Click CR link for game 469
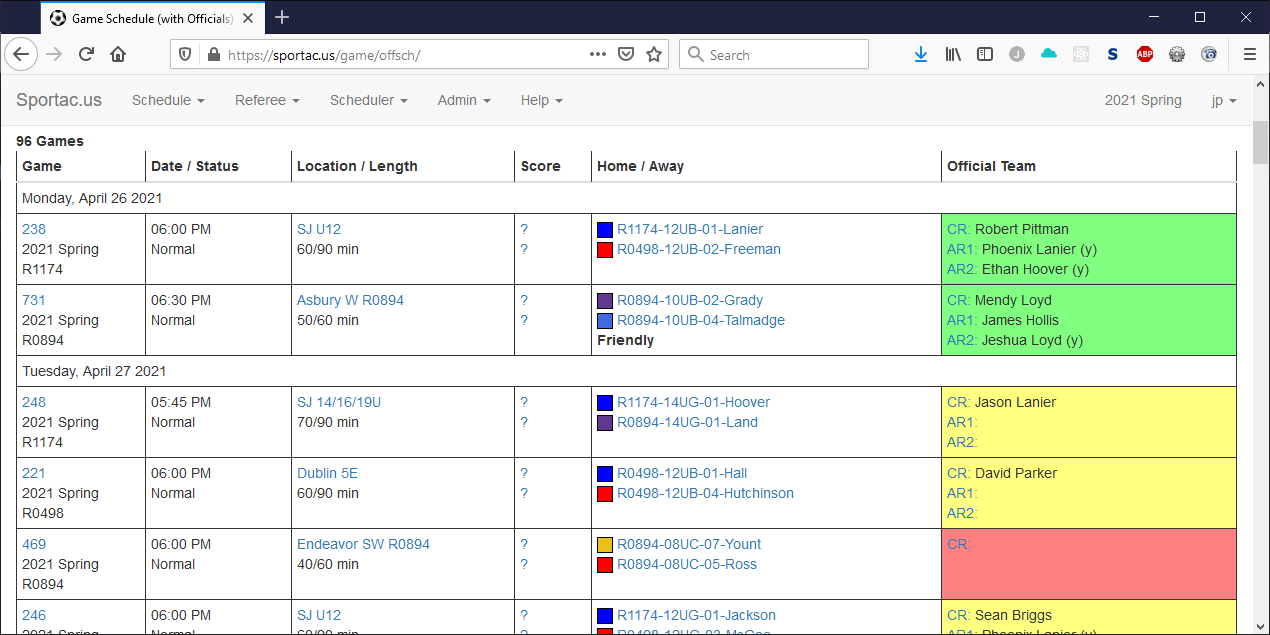 [958, 544]
